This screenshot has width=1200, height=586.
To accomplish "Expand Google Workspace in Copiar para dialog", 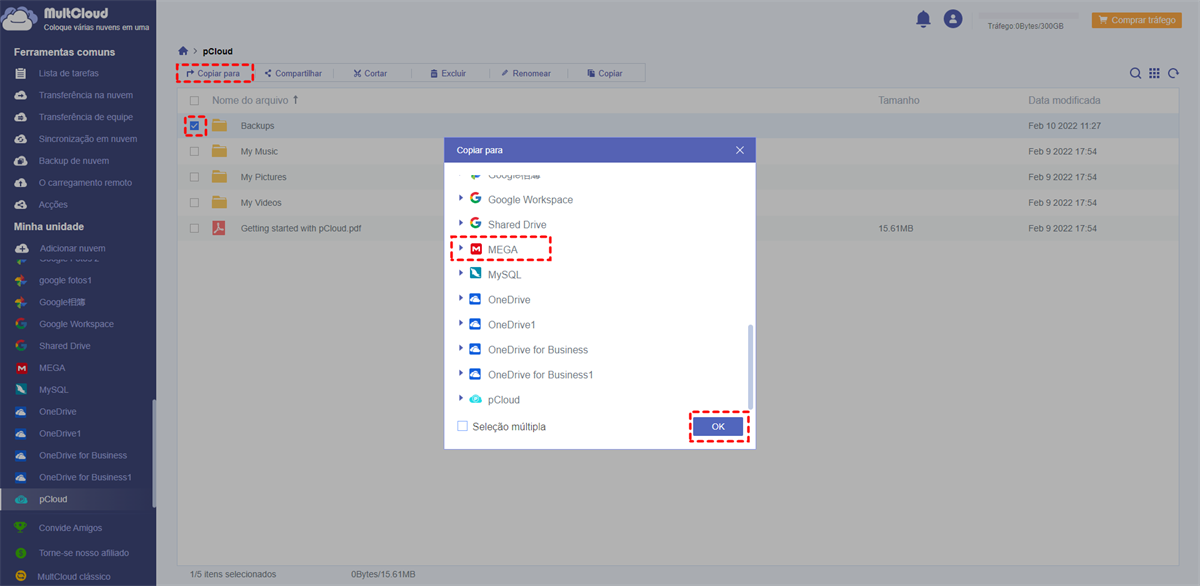I will click(461, 199).
